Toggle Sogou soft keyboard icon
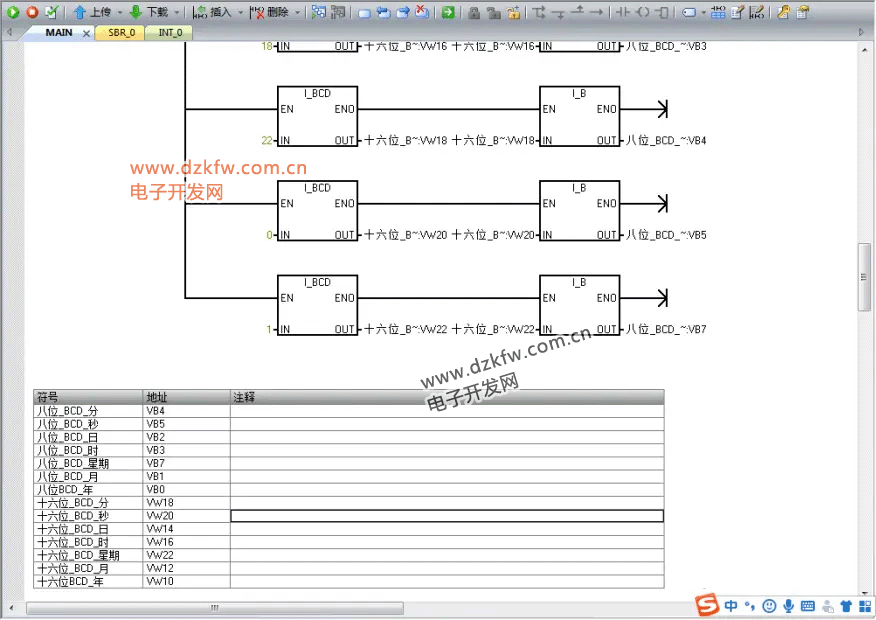This screenshot has height=620, width=876. pyautogui.click(x=807, y=606)
